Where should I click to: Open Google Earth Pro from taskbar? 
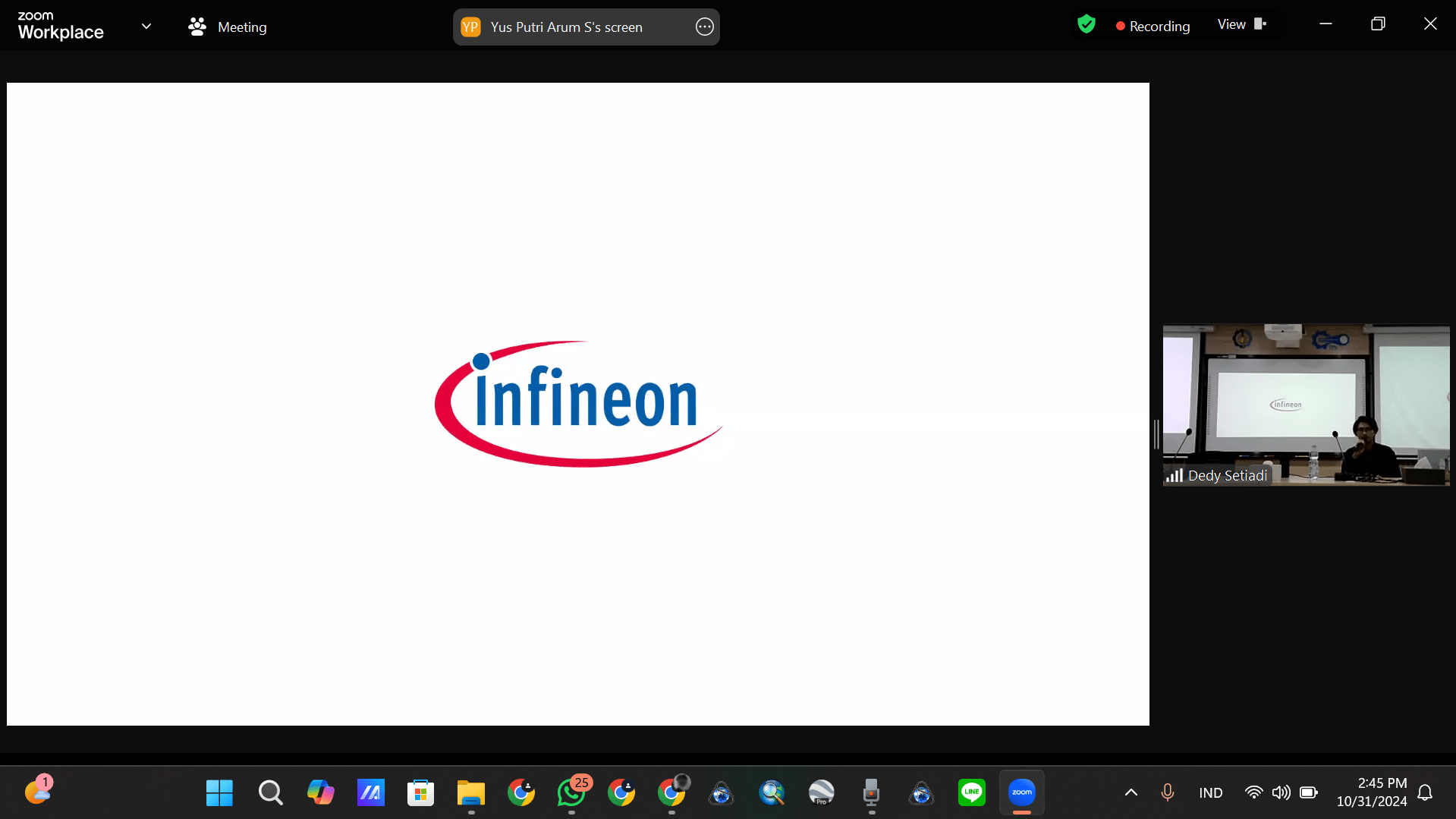[x=822, y=792]
